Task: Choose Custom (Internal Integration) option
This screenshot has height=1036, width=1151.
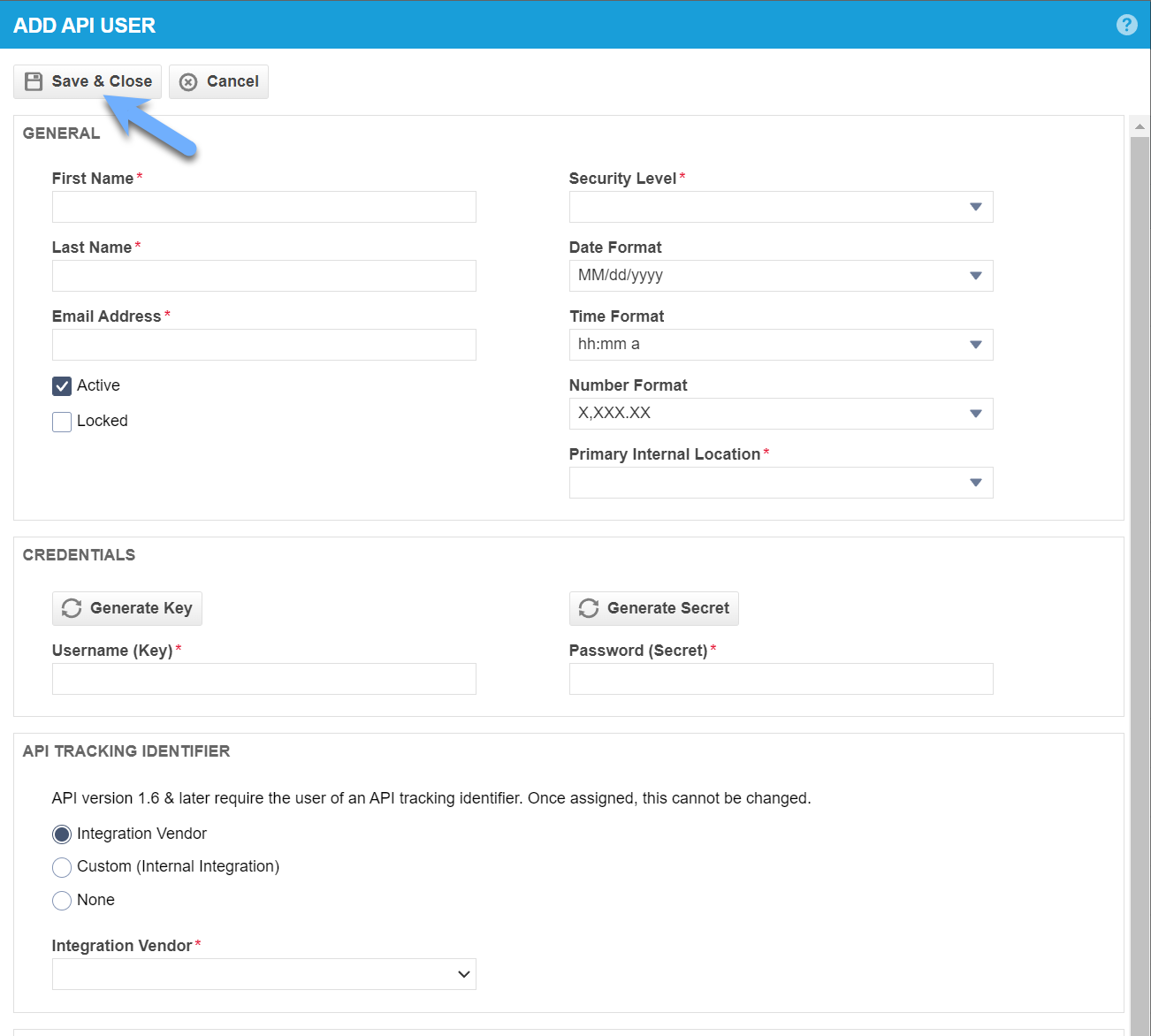Action: coord(61,867)
